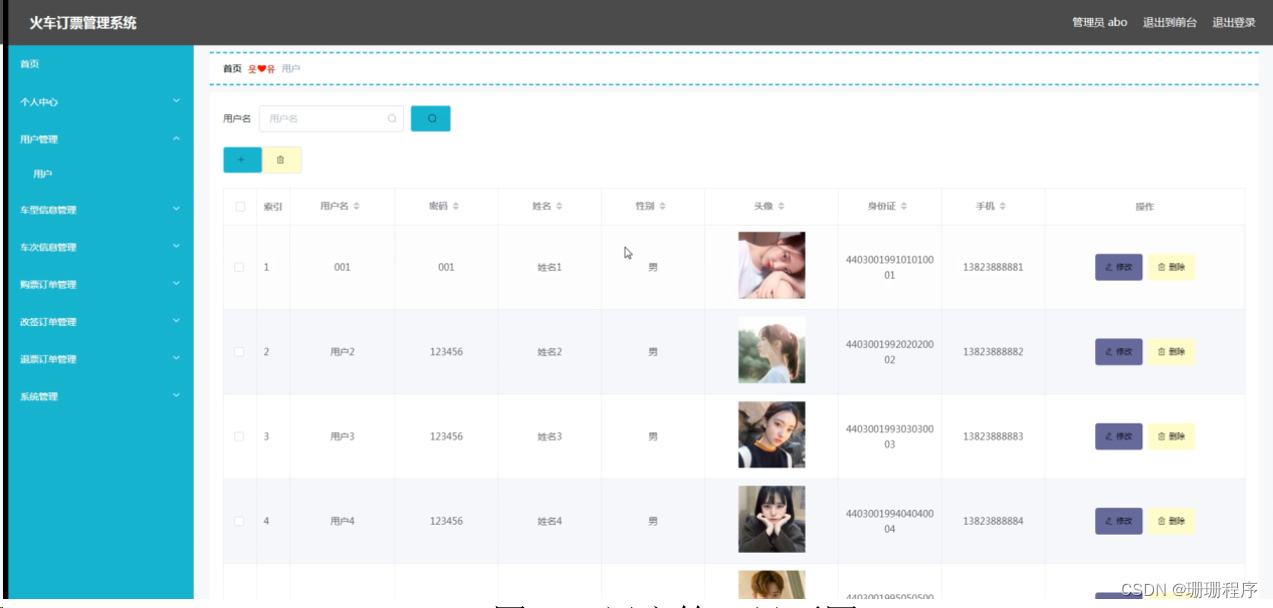This screenshot has height=608, width=1273.
Task: Sort by 身份证 column arrows
Action: 904,206
